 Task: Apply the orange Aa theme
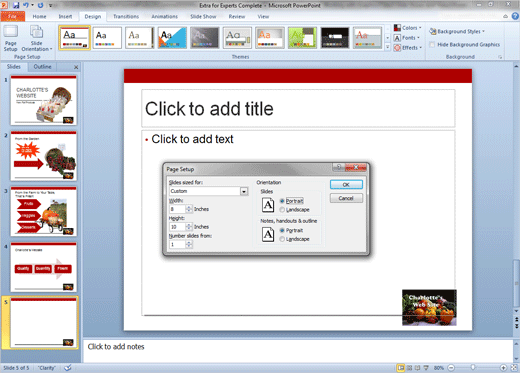[x=270, y=38]
